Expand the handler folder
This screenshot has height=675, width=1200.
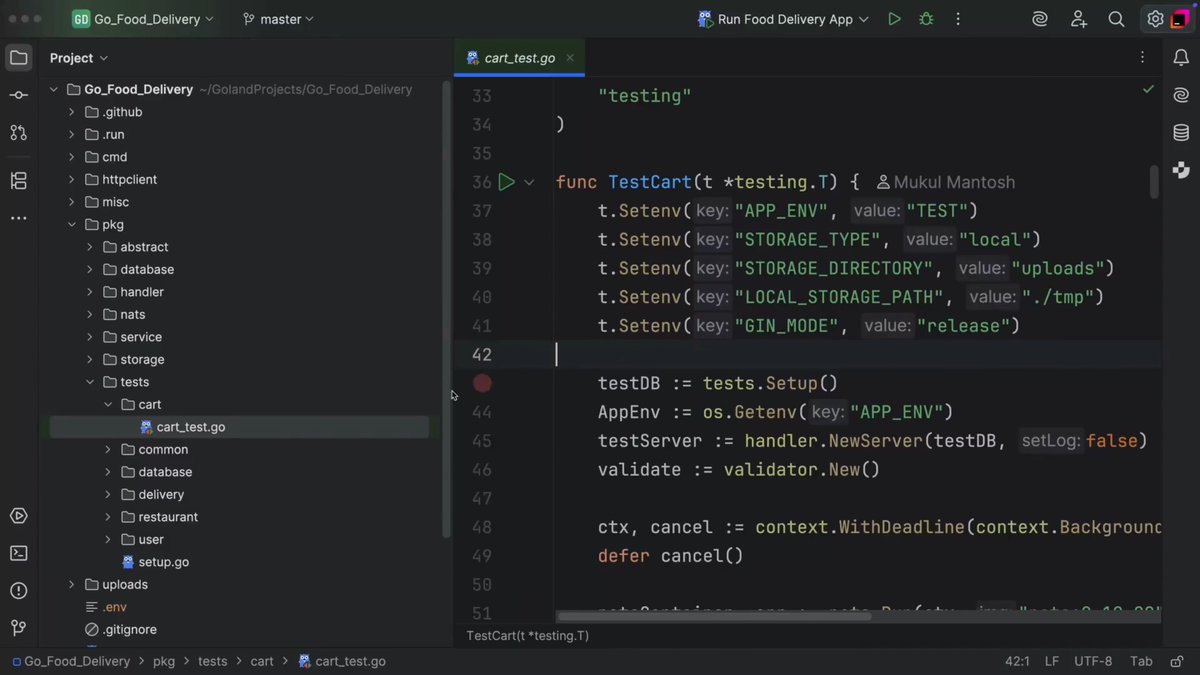pyautogui.click(x=90, y=292)
